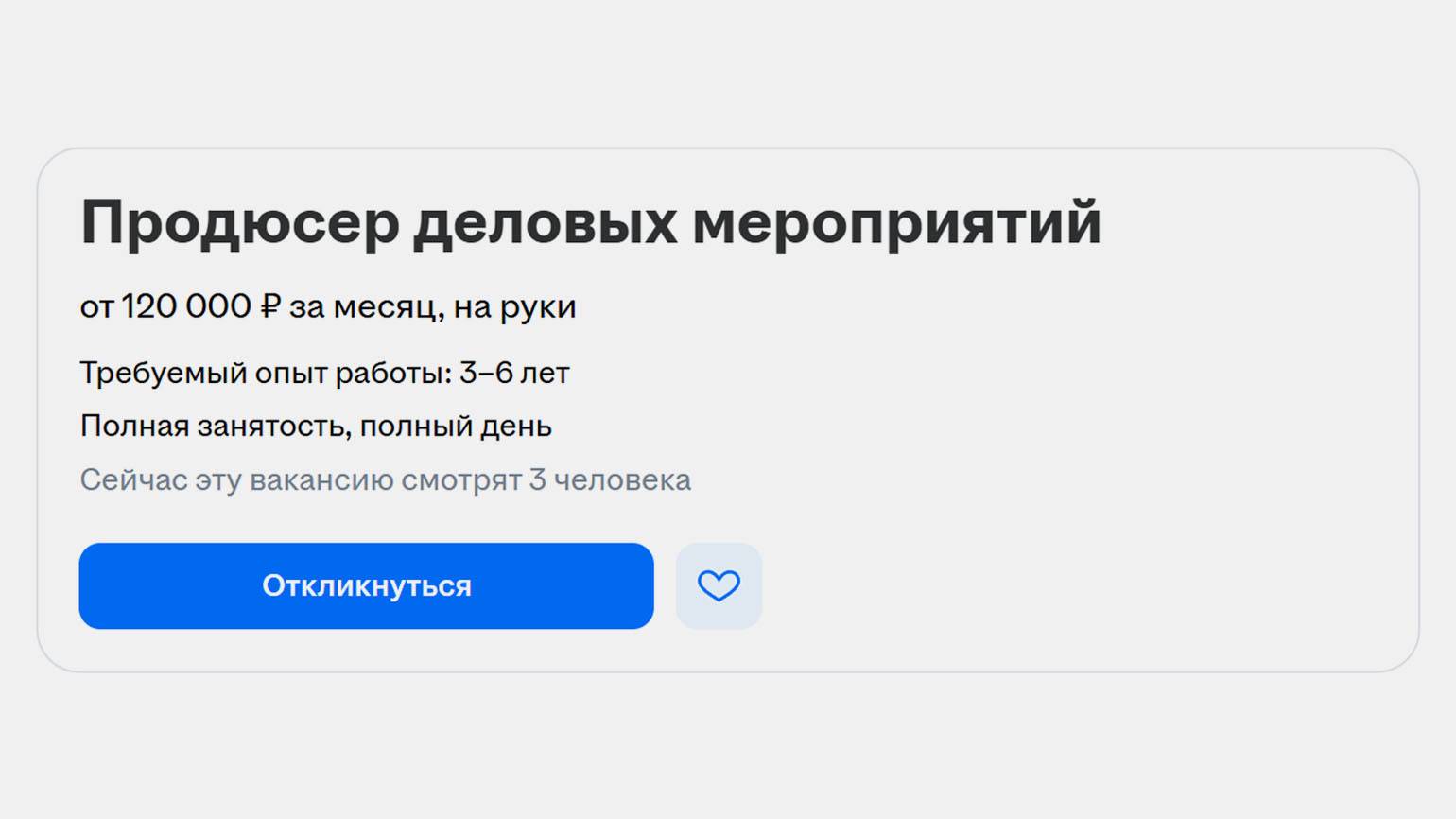Click the word Продюсер in the heading
The width and height of the screenshot is (1456, 819).
coord(240,223)
